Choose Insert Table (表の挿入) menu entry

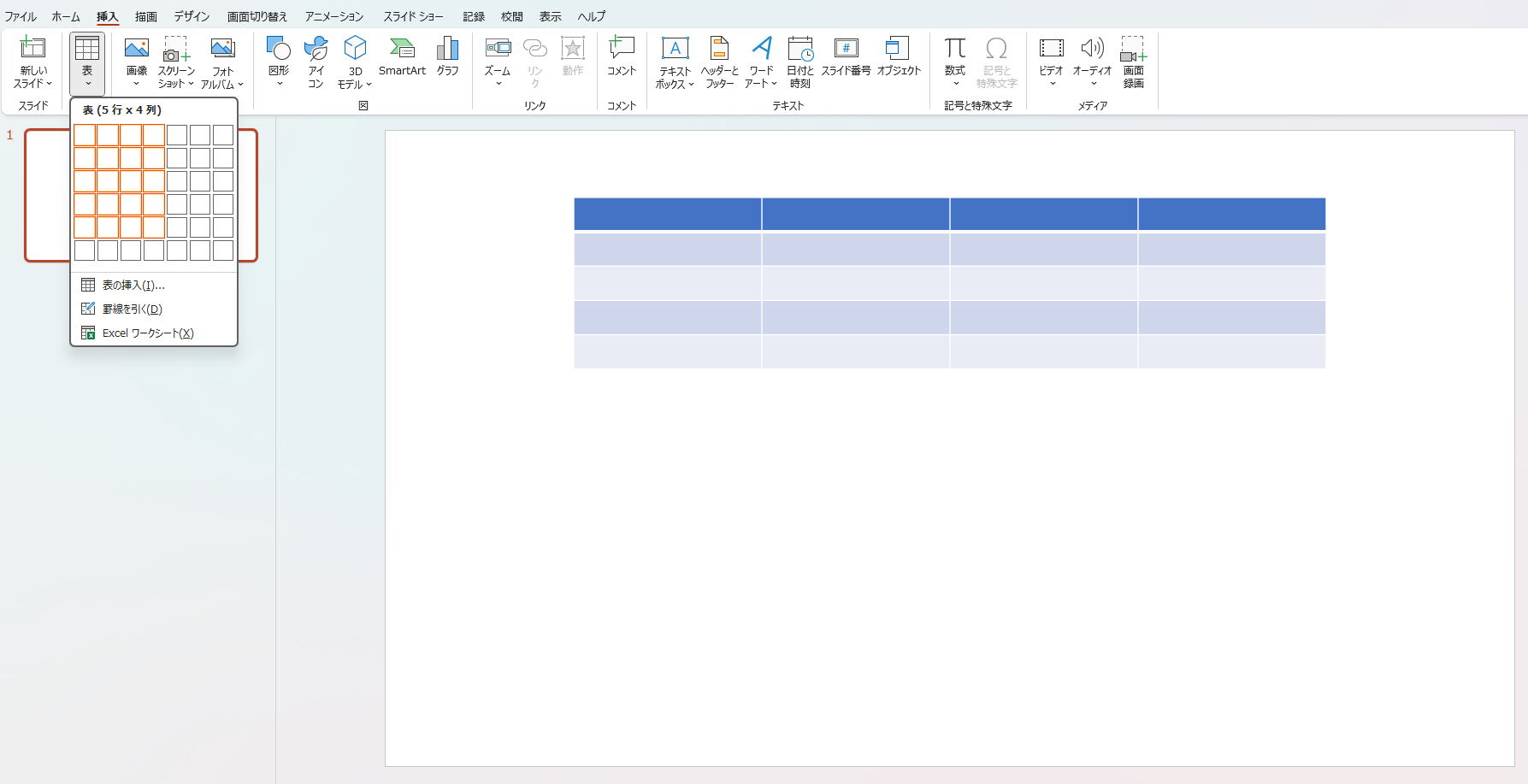[x=154, y=285]
